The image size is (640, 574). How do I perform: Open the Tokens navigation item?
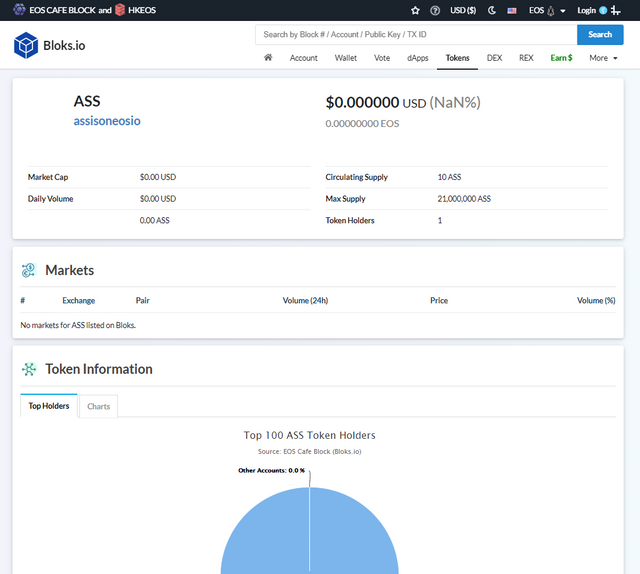457,58
